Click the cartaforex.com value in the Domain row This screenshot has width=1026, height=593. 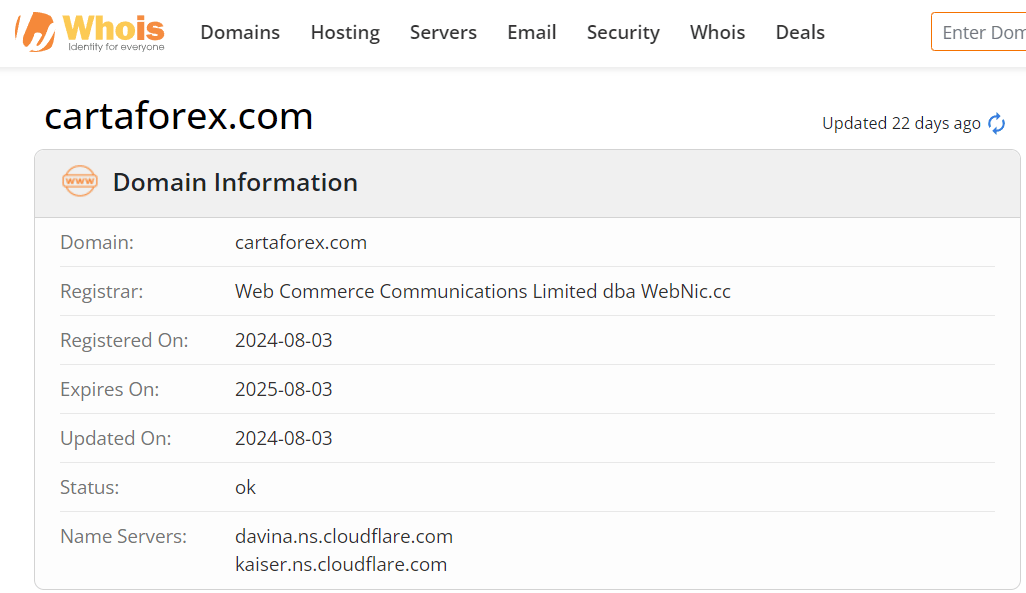(x=301, y=242)
